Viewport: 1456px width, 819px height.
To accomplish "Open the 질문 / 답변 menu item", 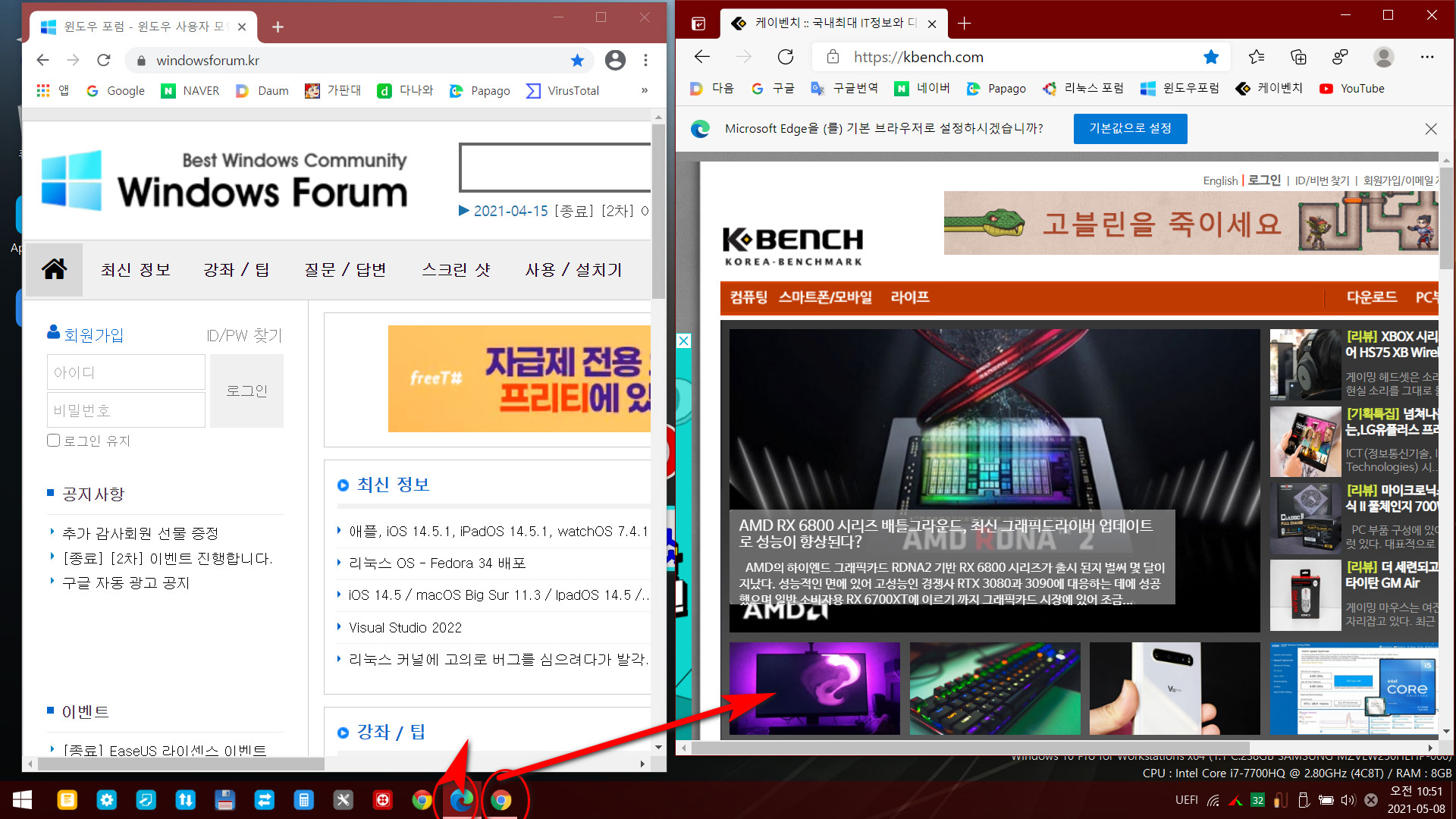I will pos(345,270).
